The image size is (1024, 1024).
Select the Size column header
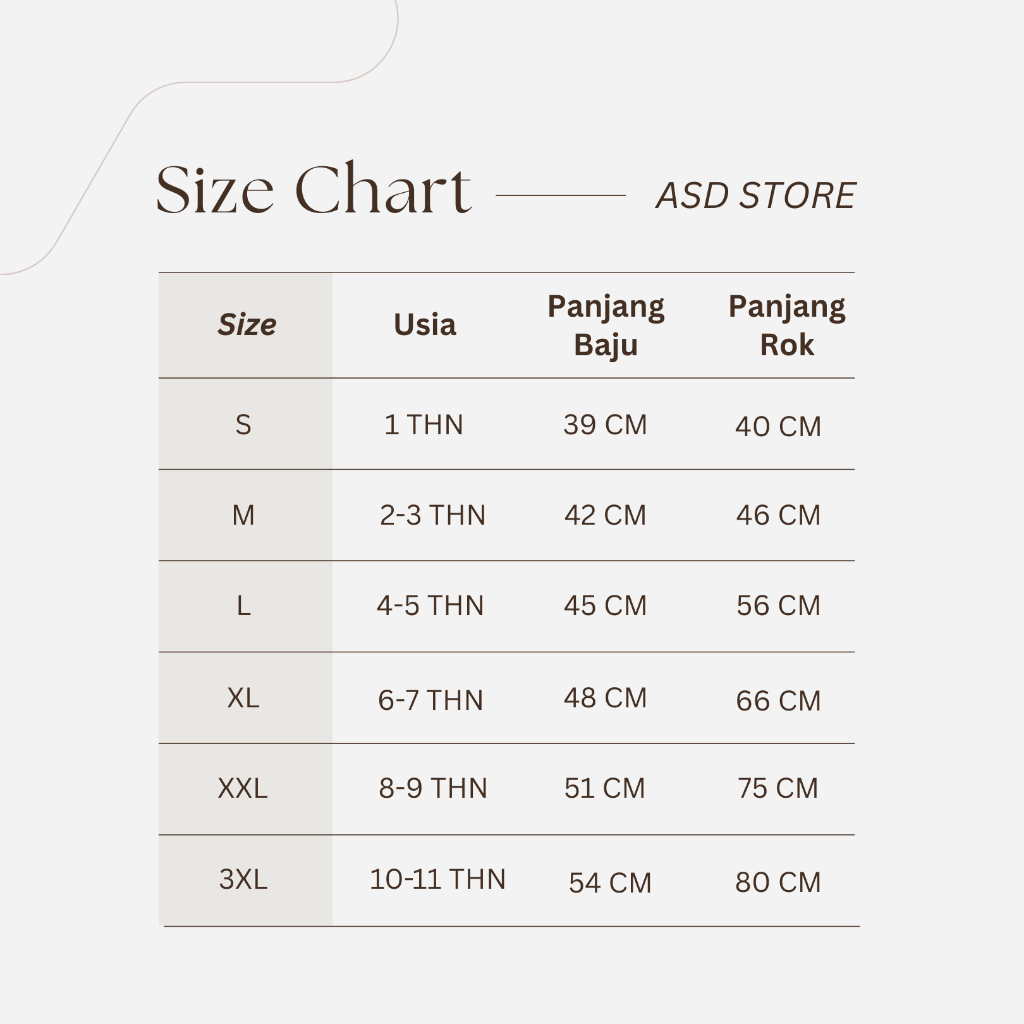point(246,325)
